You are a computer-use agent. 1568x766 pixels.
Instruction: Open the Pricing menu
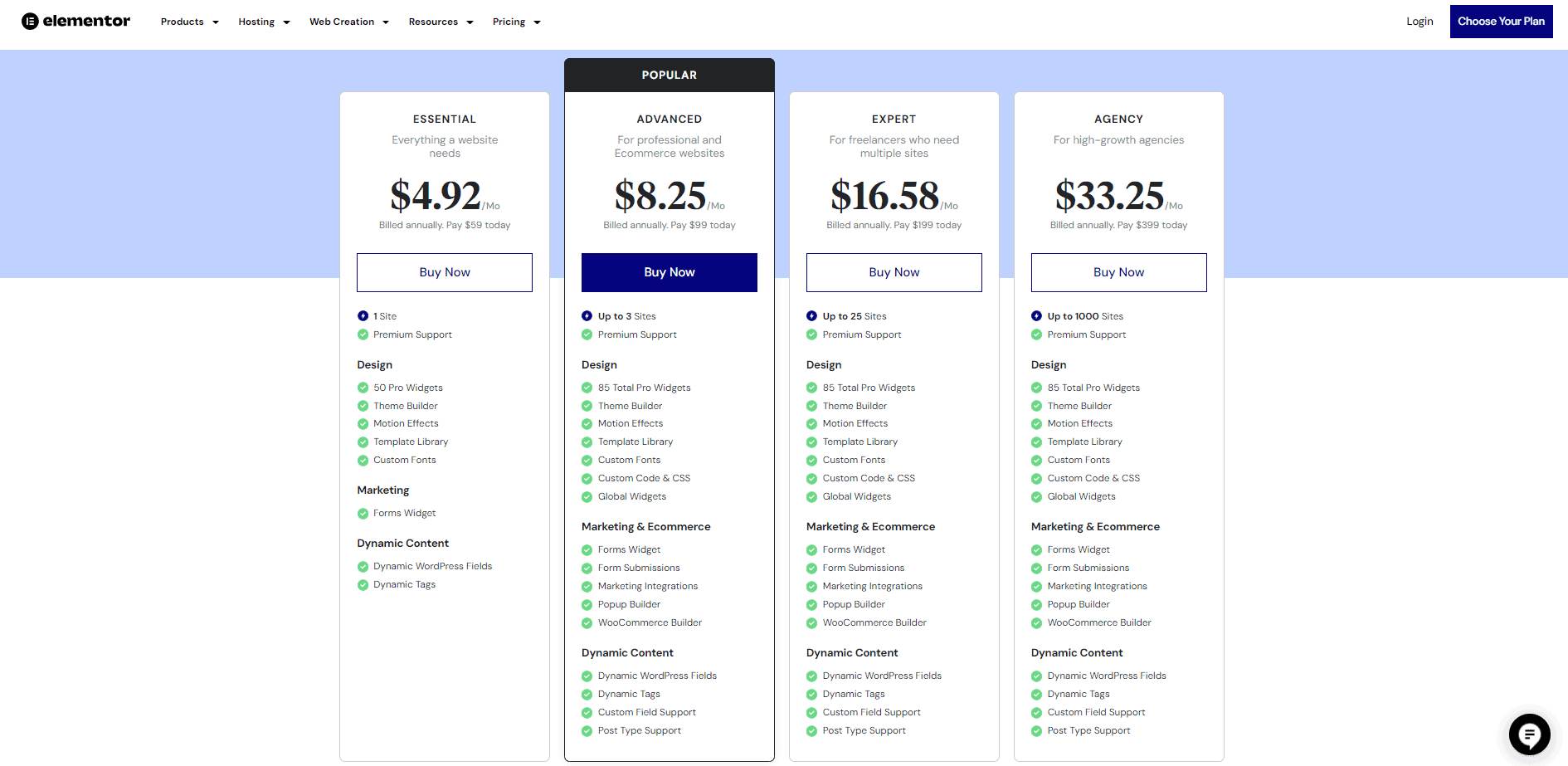tap(516, 22)
